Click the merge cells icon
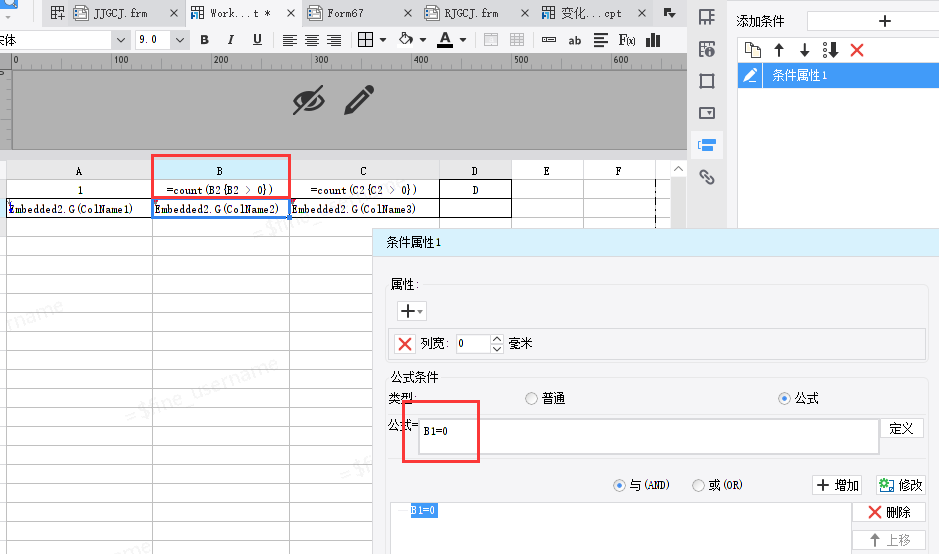Screen dimensions: 939x554 490,40
